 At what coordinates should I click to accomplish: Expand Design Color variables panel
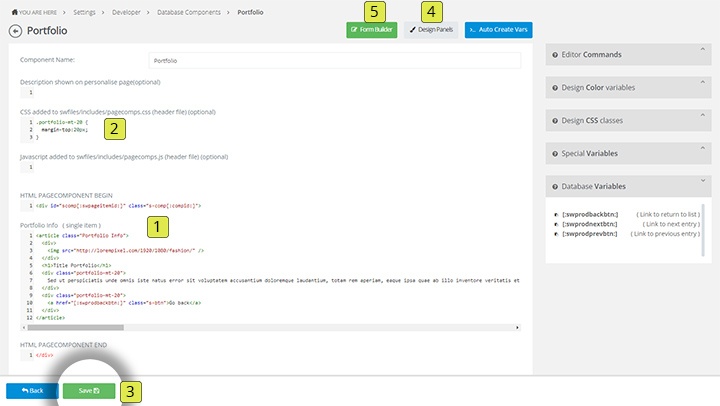click(628, 88)
